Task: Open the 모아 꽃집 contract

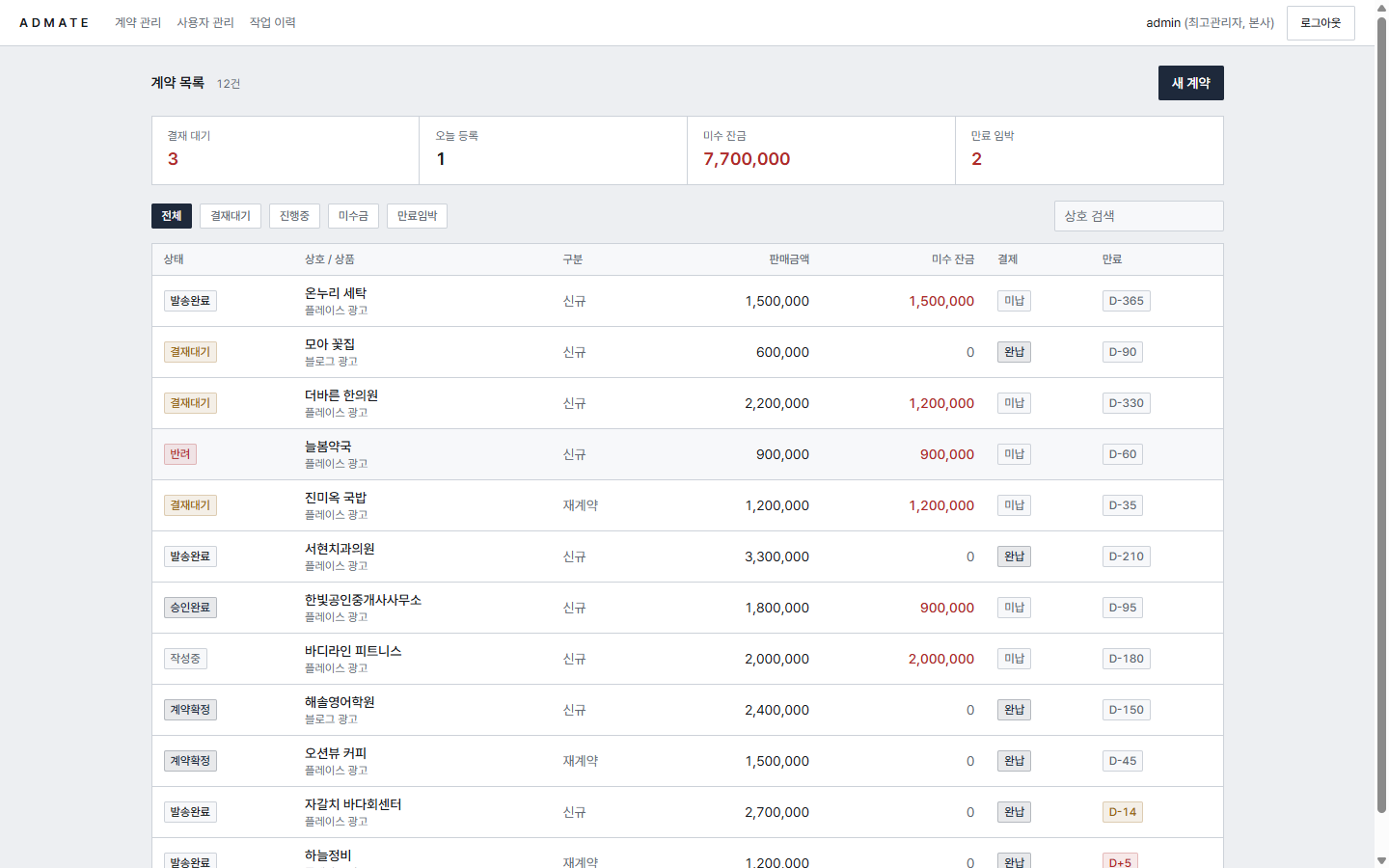Action: tap(330, 344)
